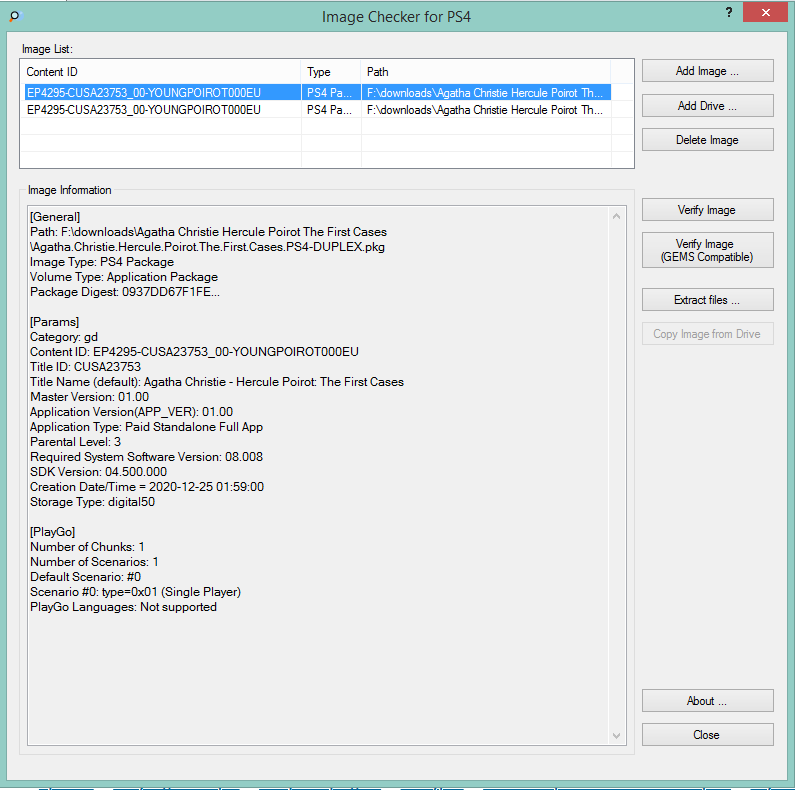Select the highlighted first image list row
Viewport: 795px width, 790px height.
pyautogui.click(x=317, y=93)
